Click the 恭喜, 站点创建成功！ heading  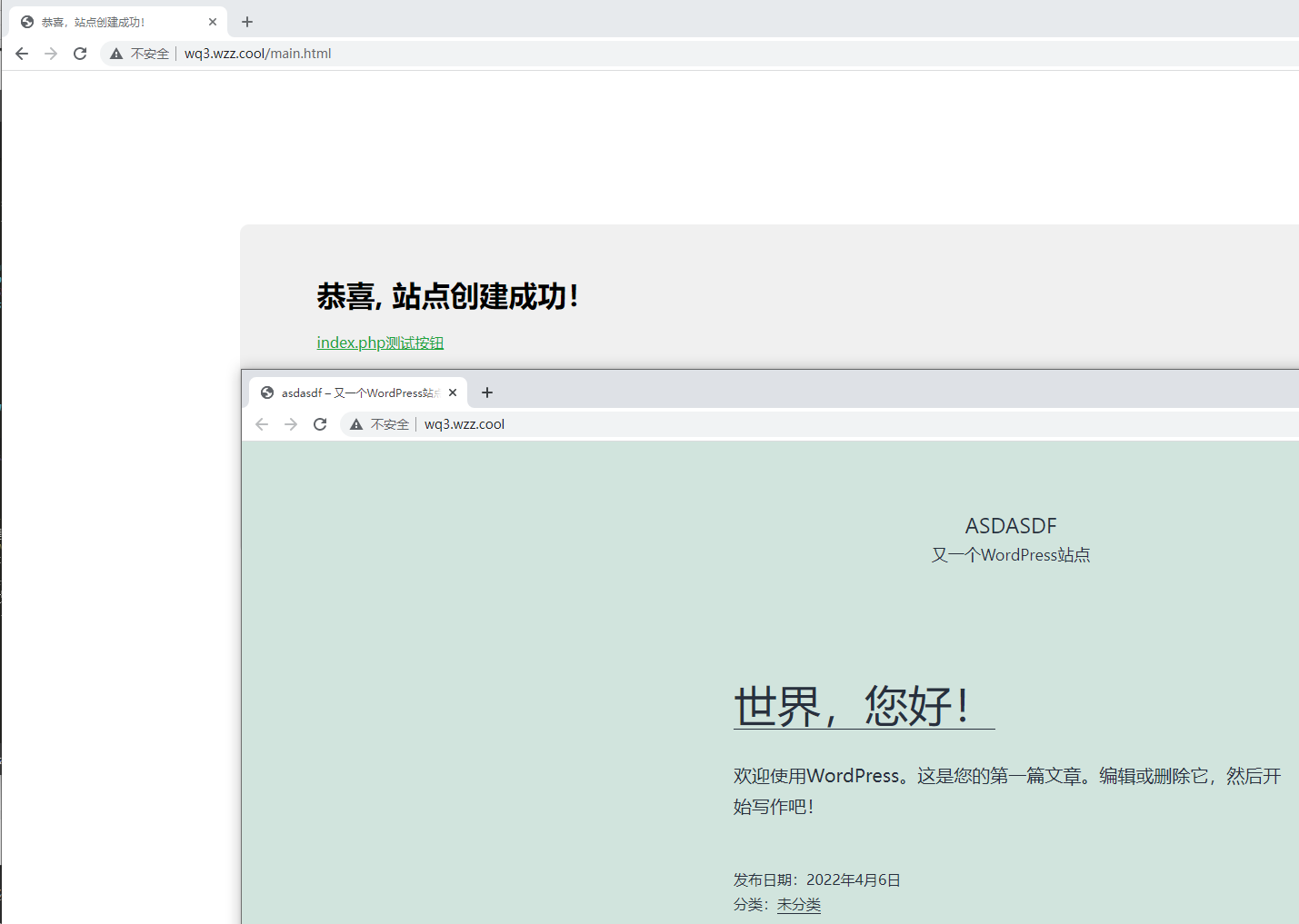(448, 296)
